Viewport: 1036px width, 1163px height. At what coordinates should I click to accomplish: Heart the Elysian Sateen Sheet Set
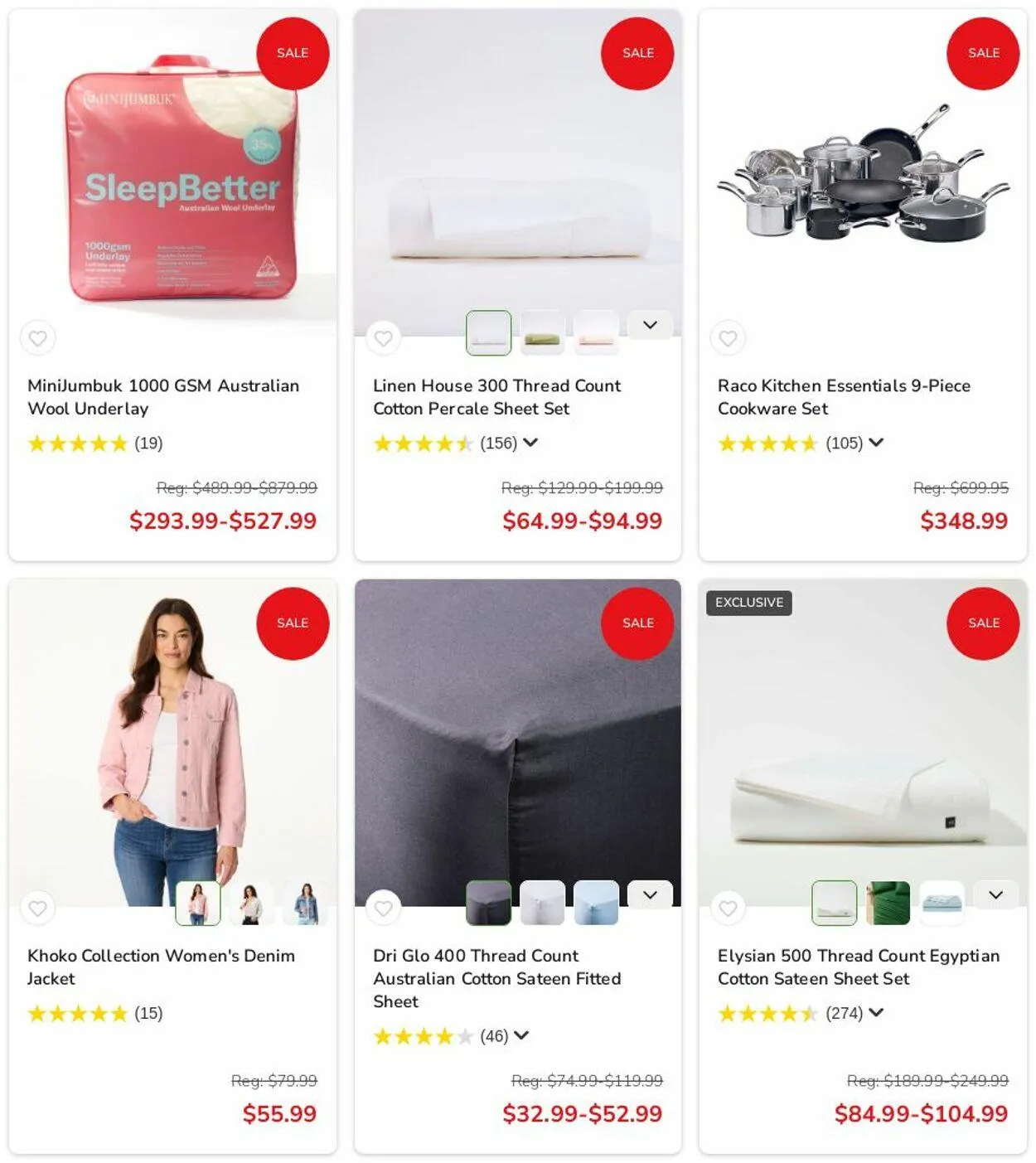728,909
